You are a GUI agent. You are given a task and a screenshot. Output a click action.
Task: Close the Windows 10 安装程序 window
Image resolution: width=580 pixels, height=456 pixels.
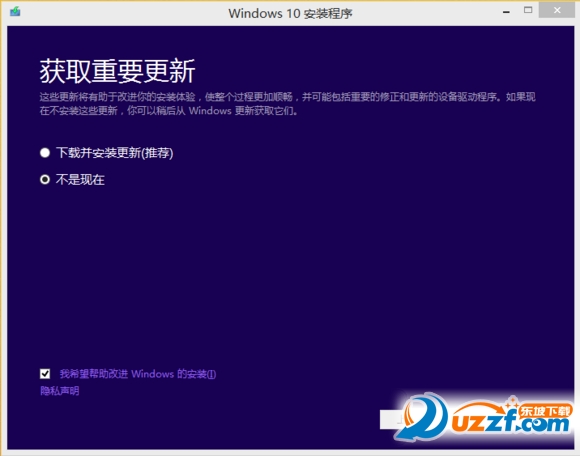tap(557, 10)
